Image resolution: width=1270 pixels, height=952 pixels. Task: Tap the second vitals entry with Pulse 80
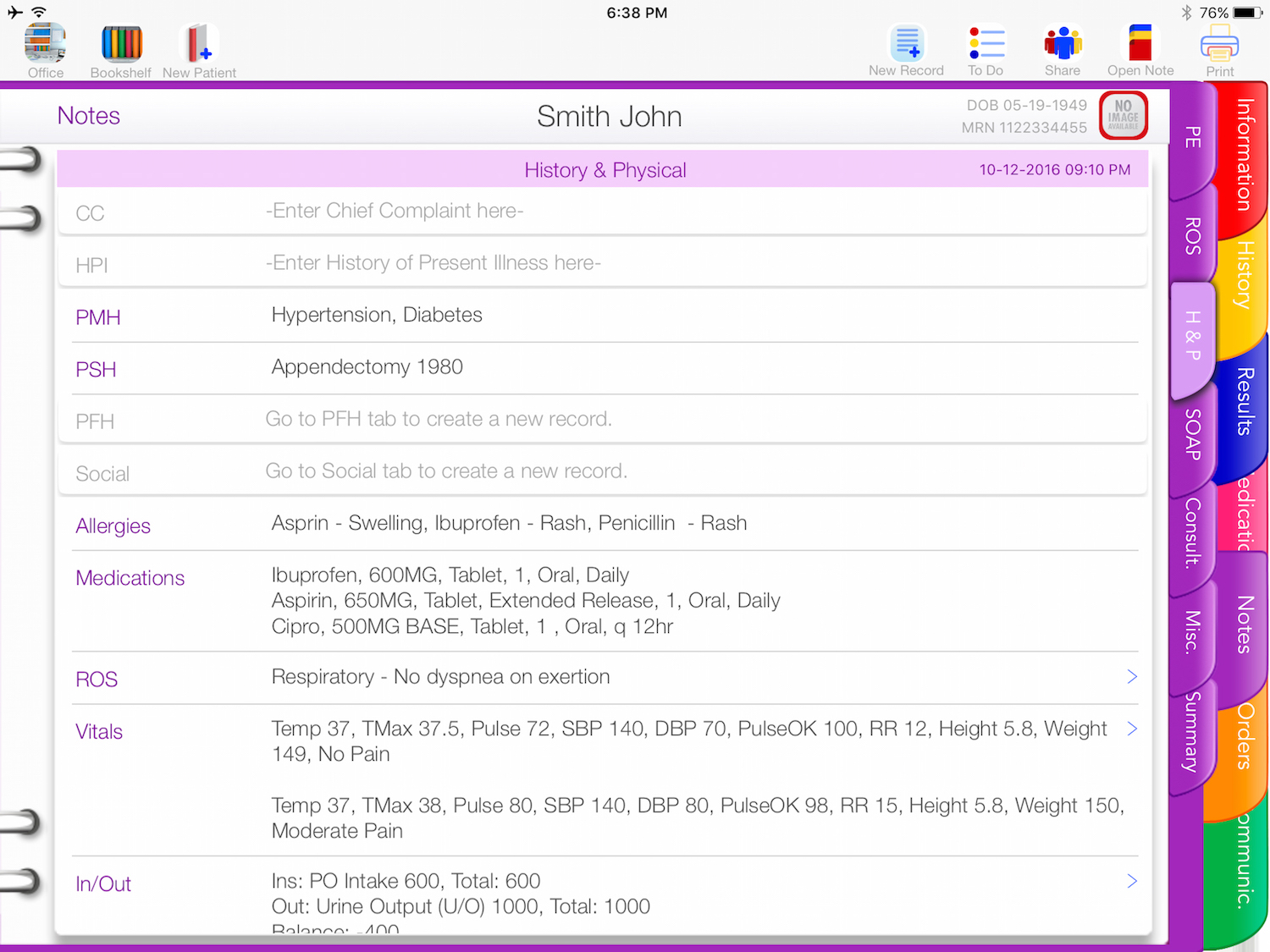click(x=698, y=817)
